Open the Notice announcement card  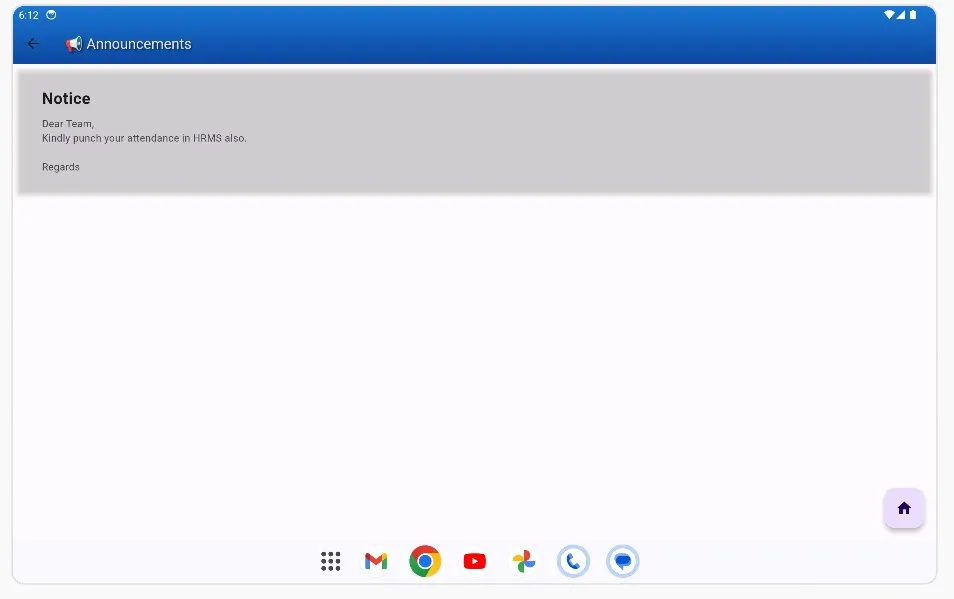(475, 132)
